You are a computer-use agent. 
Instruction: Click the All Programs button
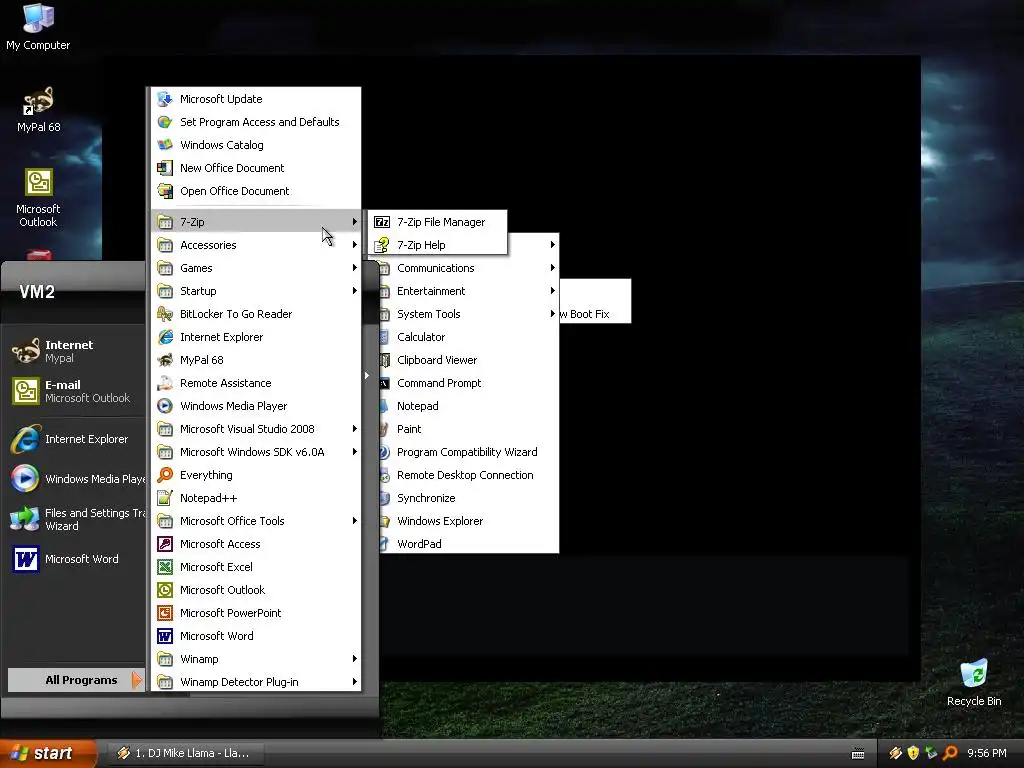75,680
